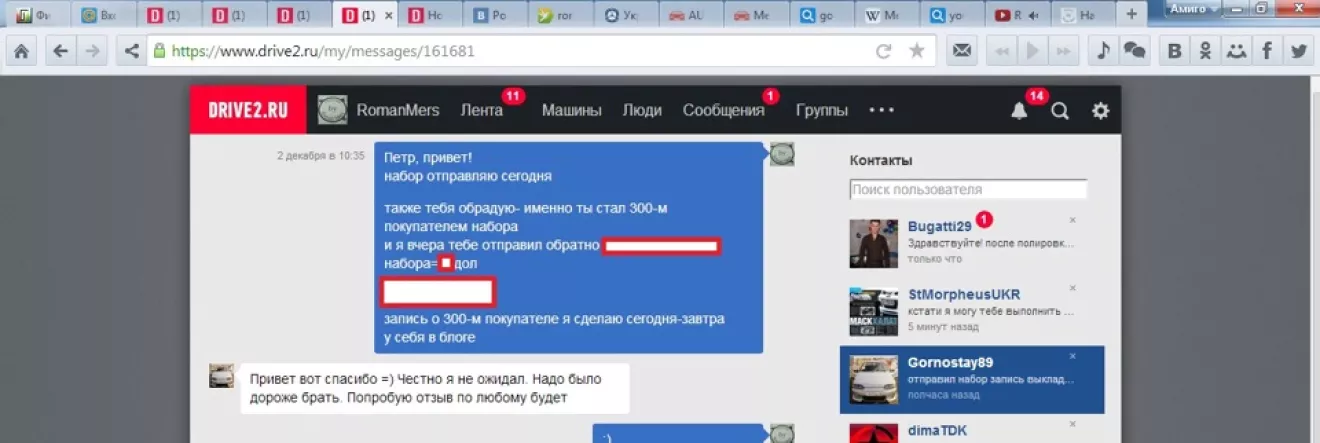This screenshot has height=443, width=1320.
Task: Play music in toolbar player
Action: coord(1034,50)
